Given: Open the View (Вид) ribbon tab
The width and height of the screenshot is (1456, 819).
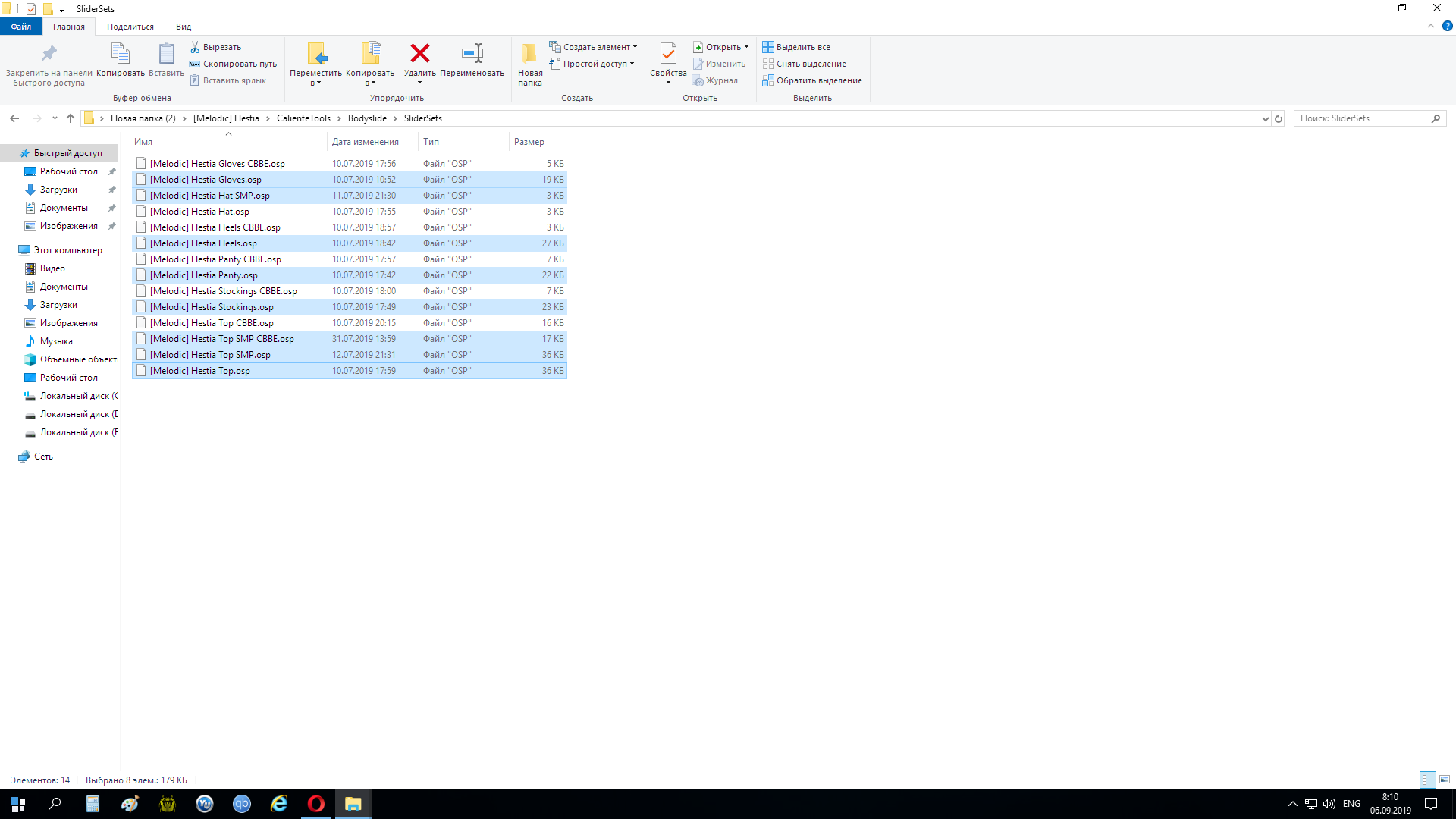Looking at the screenshot, I should 184,27.
